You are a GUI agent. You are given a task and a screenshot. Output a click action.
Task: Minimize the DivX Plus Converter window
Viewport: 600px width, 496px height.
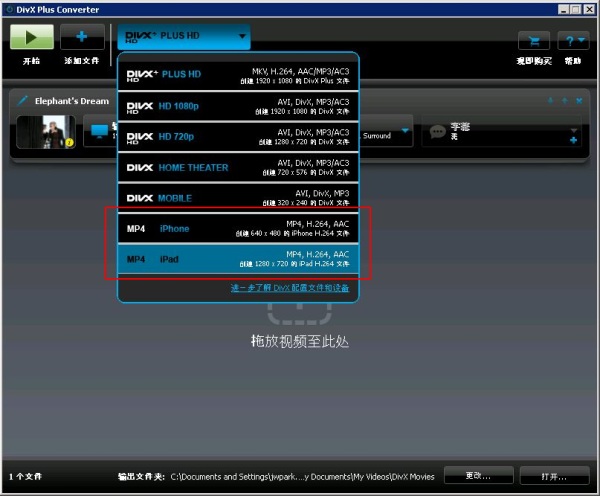pos(563,10)
